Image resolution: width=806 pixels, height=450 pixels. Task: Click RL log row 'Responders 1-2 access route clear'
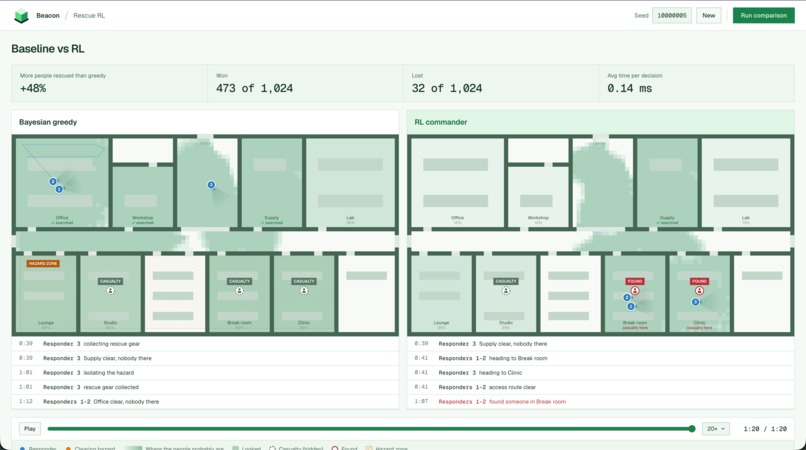[x=600, y=387]
